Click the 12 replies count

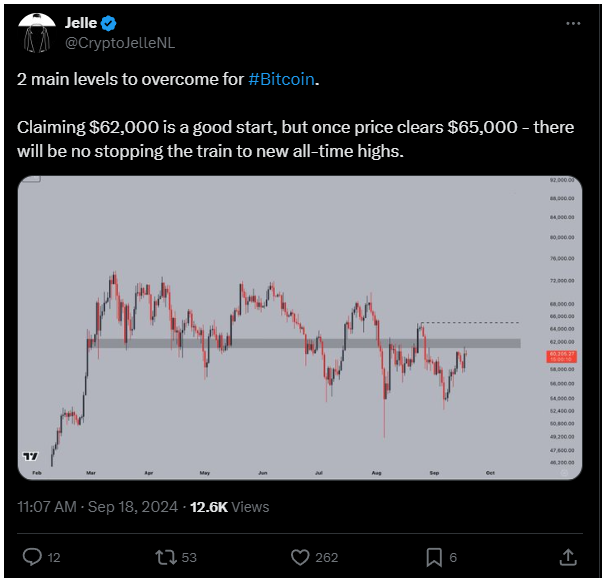[54, 557]
